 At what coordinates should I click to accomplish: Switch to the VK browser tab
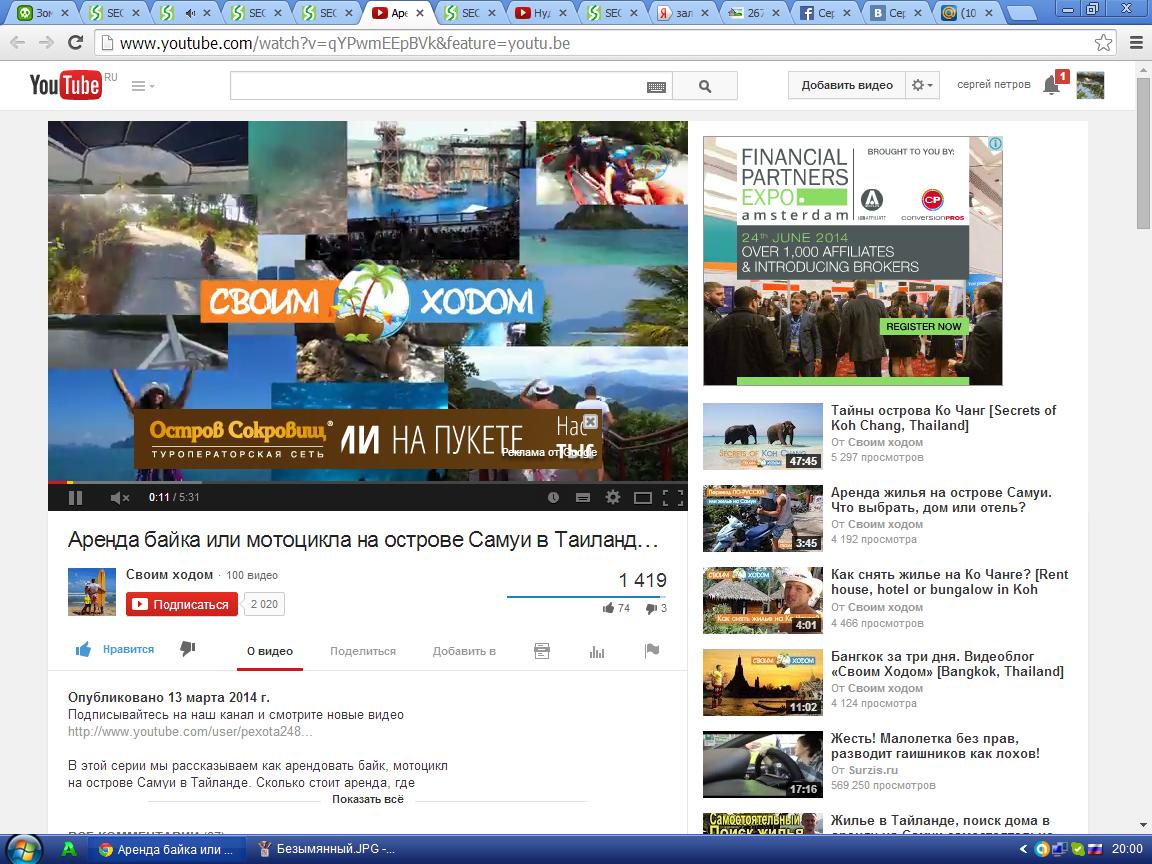coord(897,12)
